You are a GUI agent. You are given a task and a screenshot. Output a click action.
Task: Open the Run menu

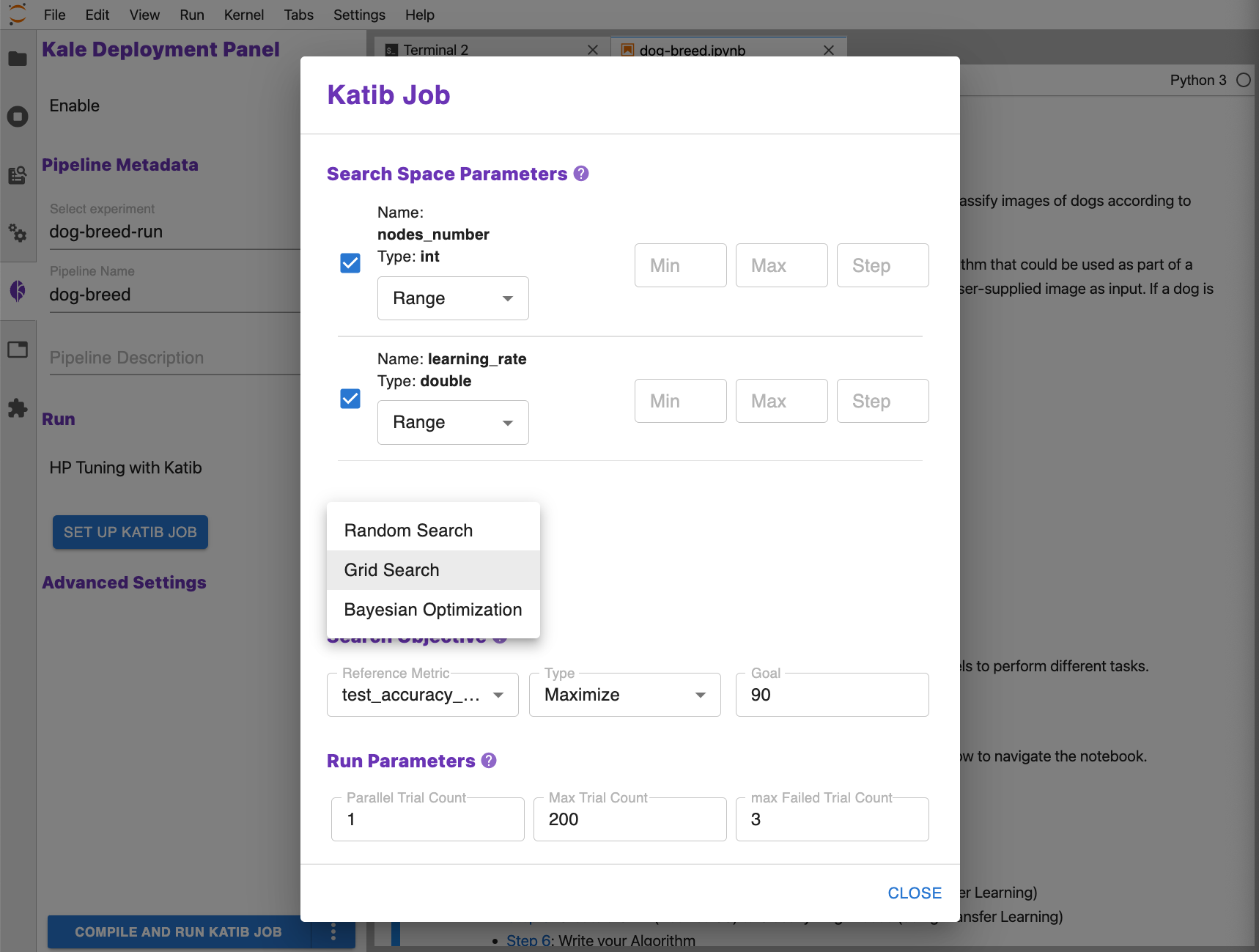click(x=191, y=15)
